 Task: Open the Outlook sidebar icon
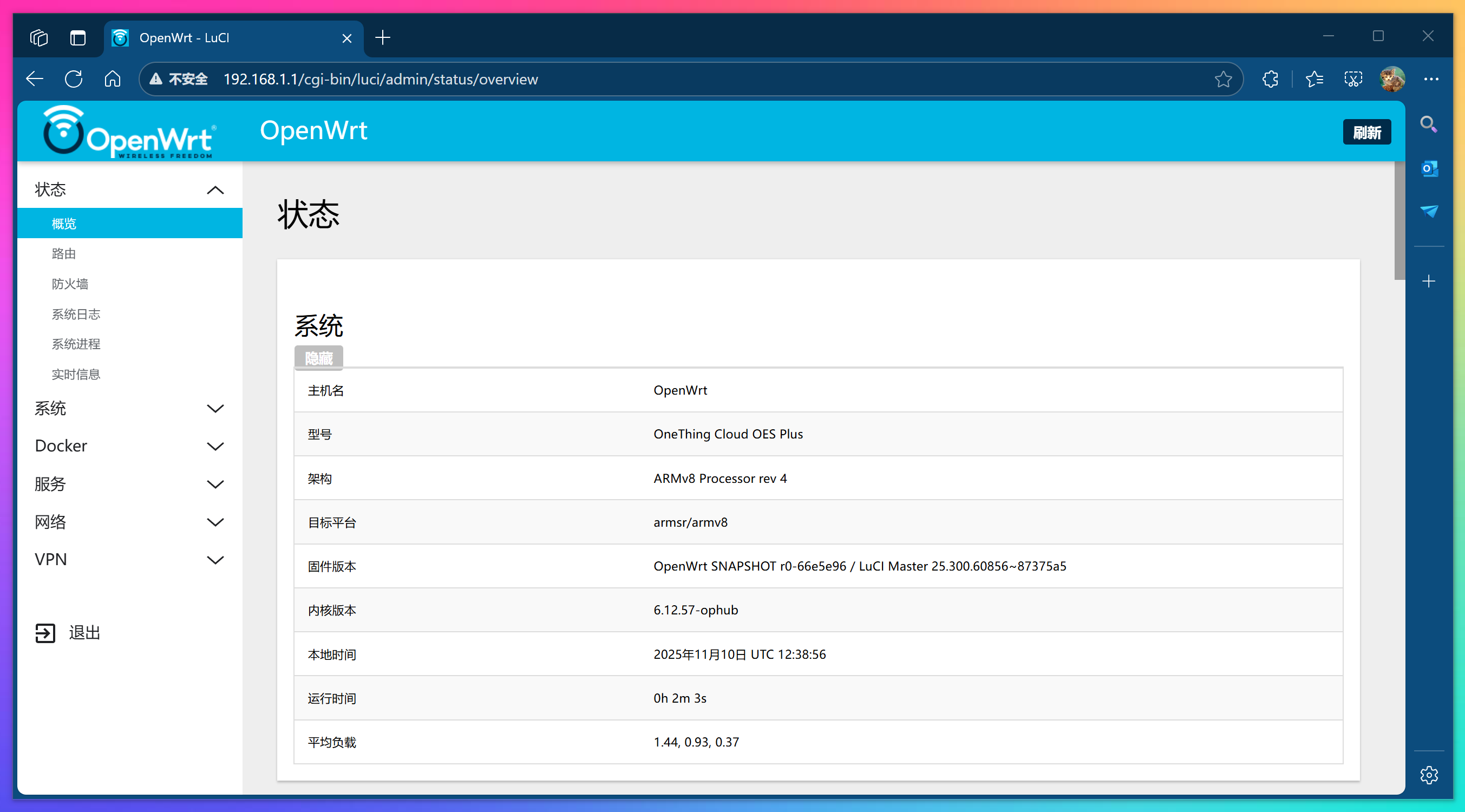[x=1429, y=169]
